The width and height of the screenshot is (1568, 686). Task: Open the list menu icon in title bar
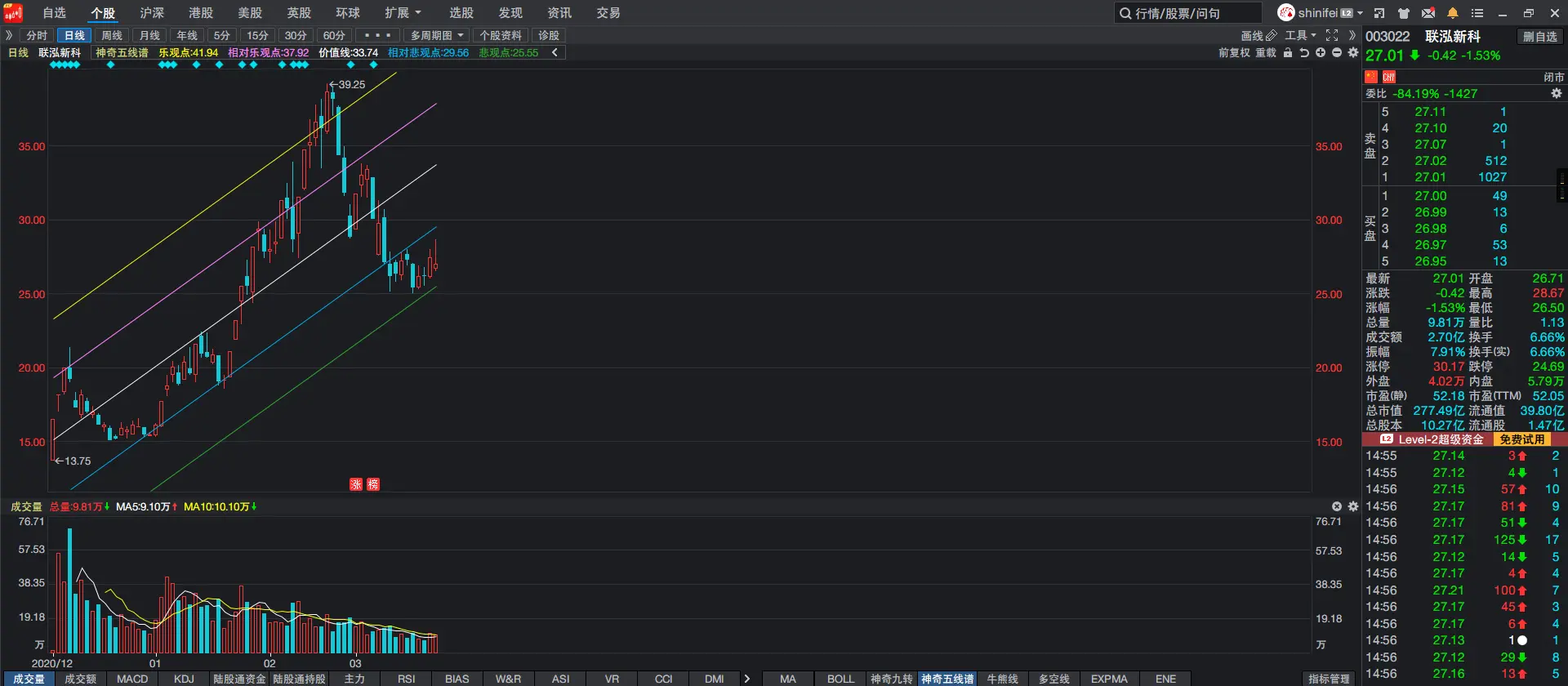(1477, 13)
